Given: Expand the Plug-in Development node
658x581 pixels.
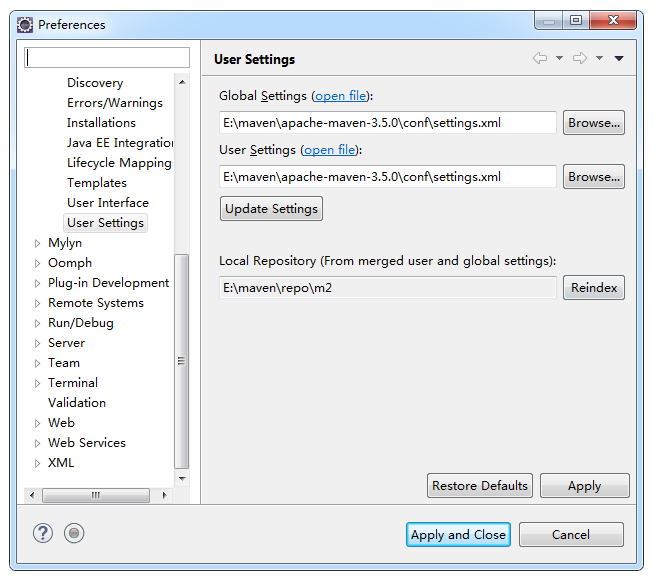Looking at the screenshot, I should pyautogui.click(x=37, y=284).
